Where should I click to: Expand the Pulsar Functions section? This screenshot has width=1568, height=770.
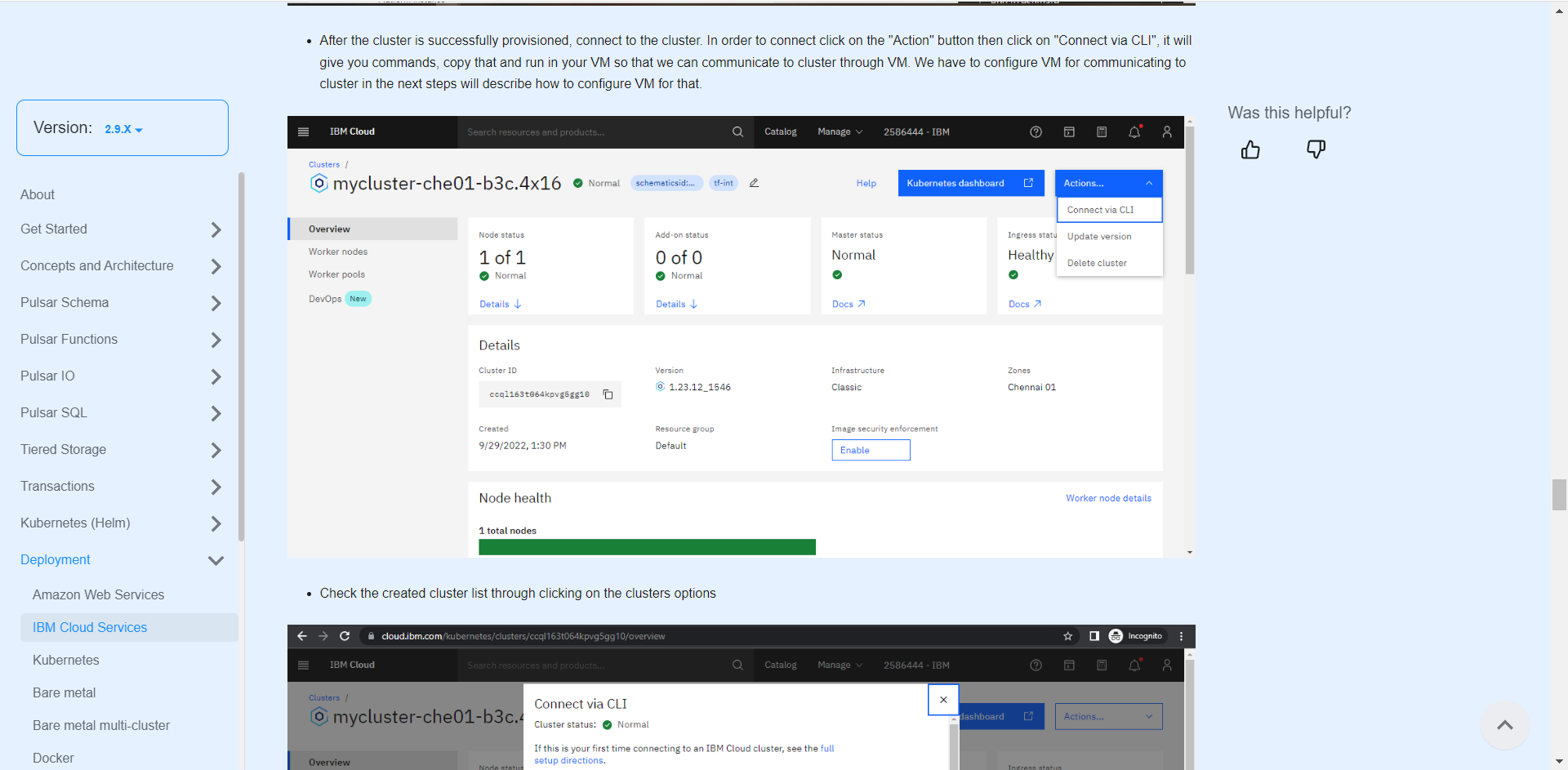point(216,340)
